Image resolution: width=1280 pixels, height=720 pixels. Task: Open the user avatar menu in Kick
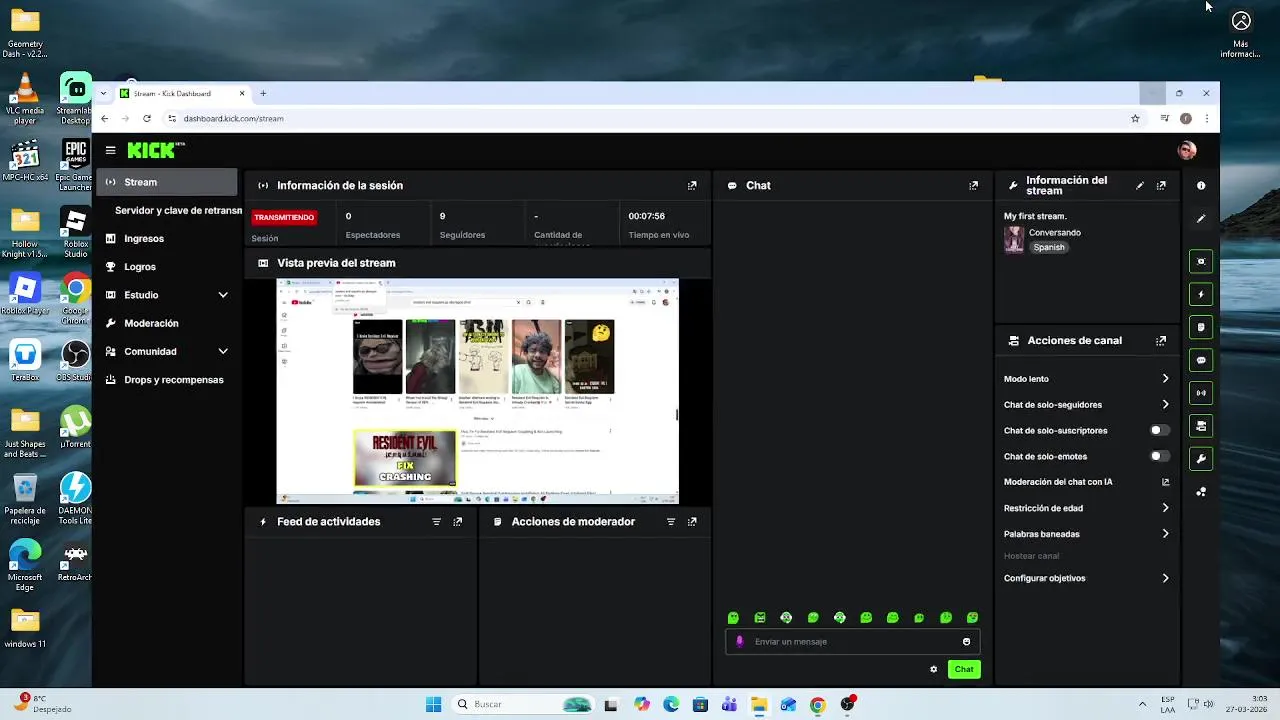point(1187,150)
